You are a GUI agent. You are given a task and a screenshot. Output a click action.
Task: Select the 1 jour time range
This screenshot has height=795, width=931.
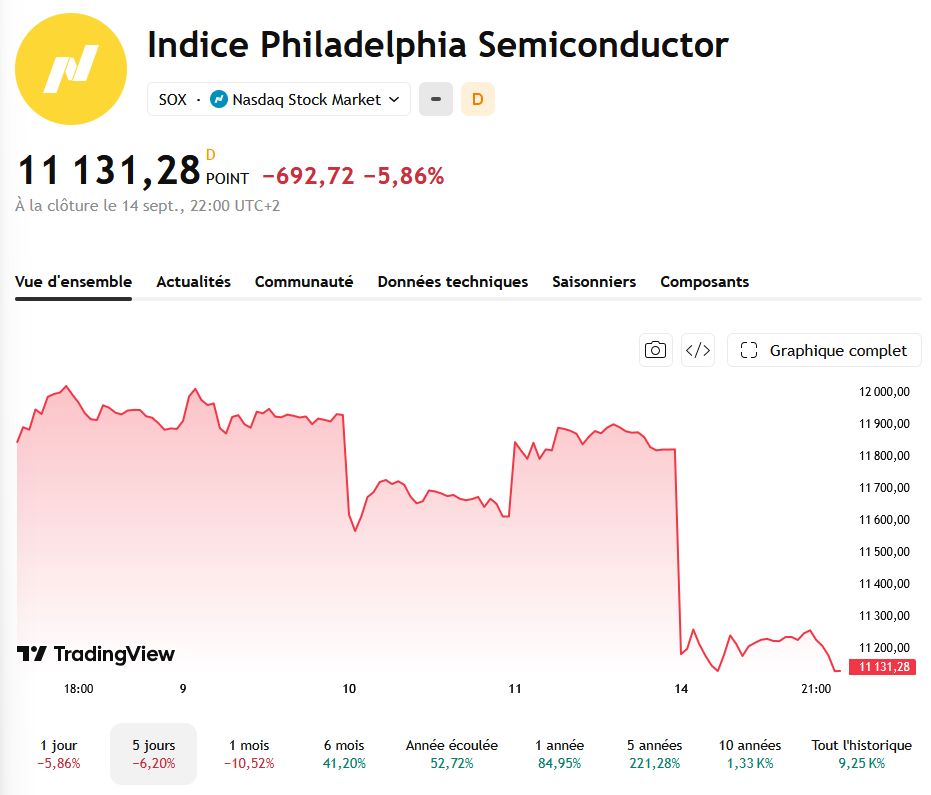(x=59, y=754)
